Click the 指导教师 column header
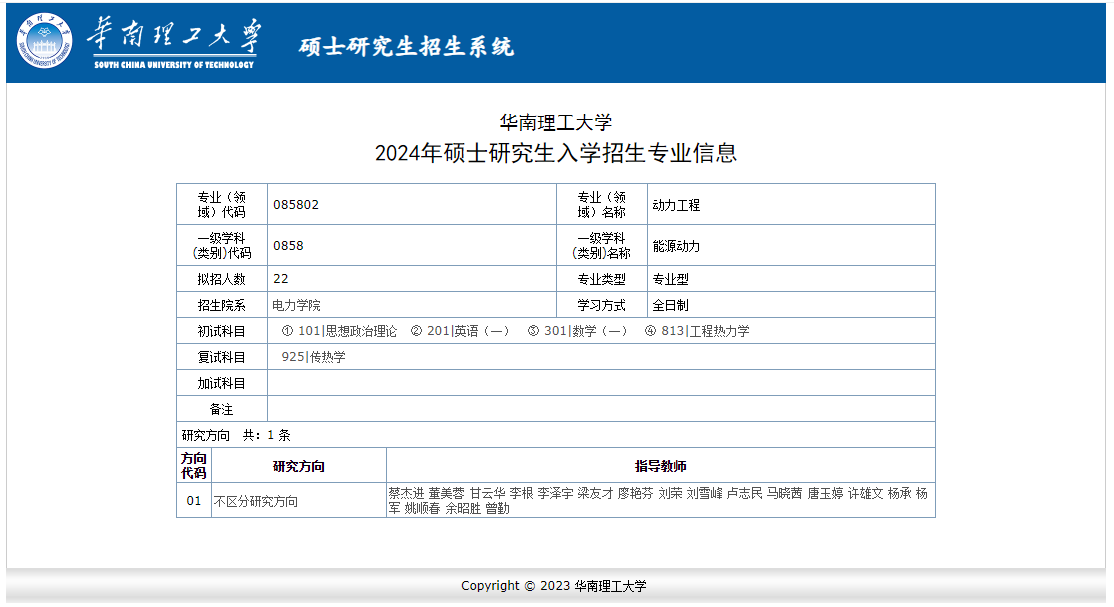The image size is (1114, 607). click(x=660, y=466)
